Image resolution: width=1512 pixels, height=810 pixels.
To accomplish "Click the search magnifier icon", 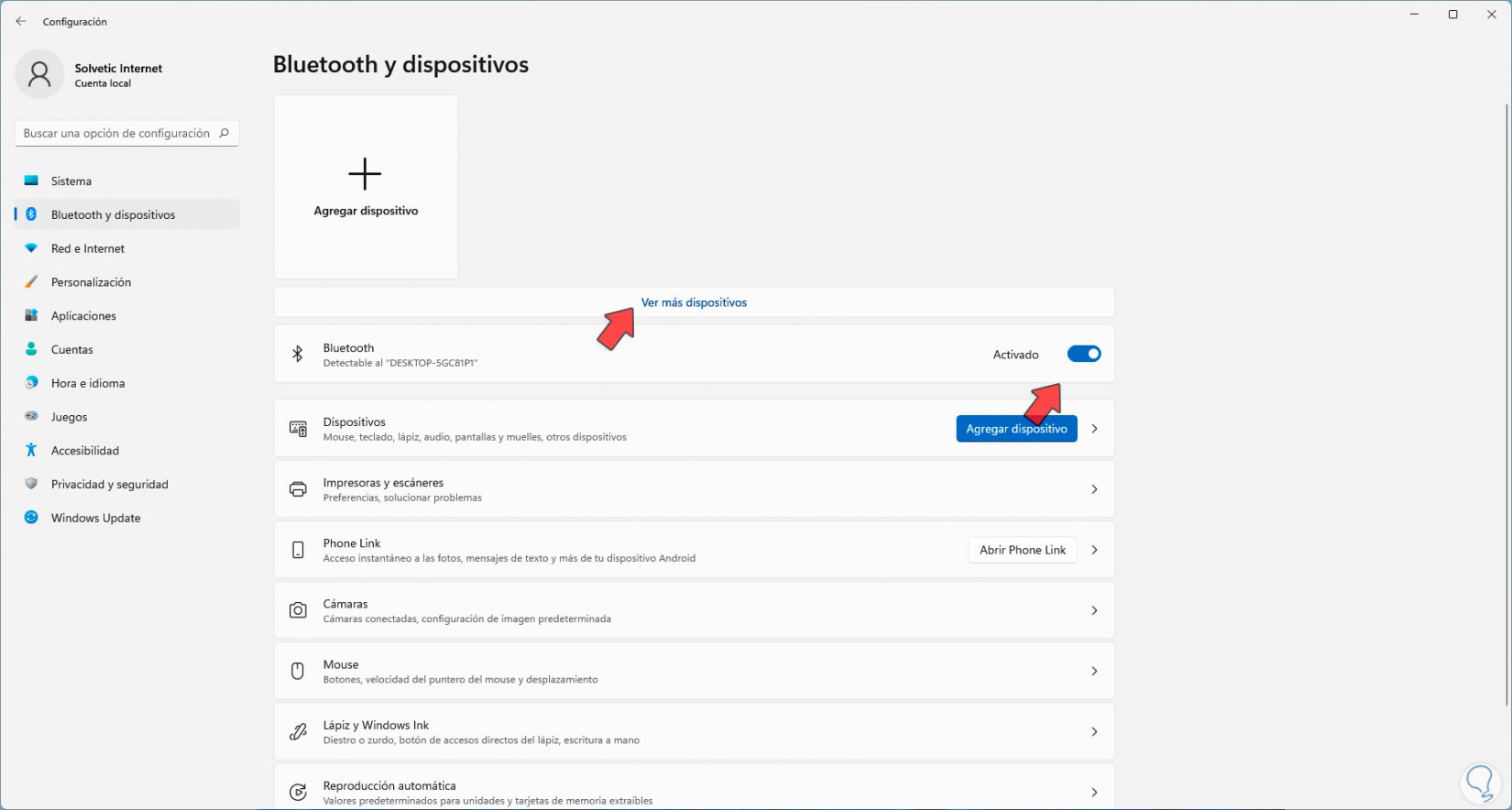I will 224,133.
